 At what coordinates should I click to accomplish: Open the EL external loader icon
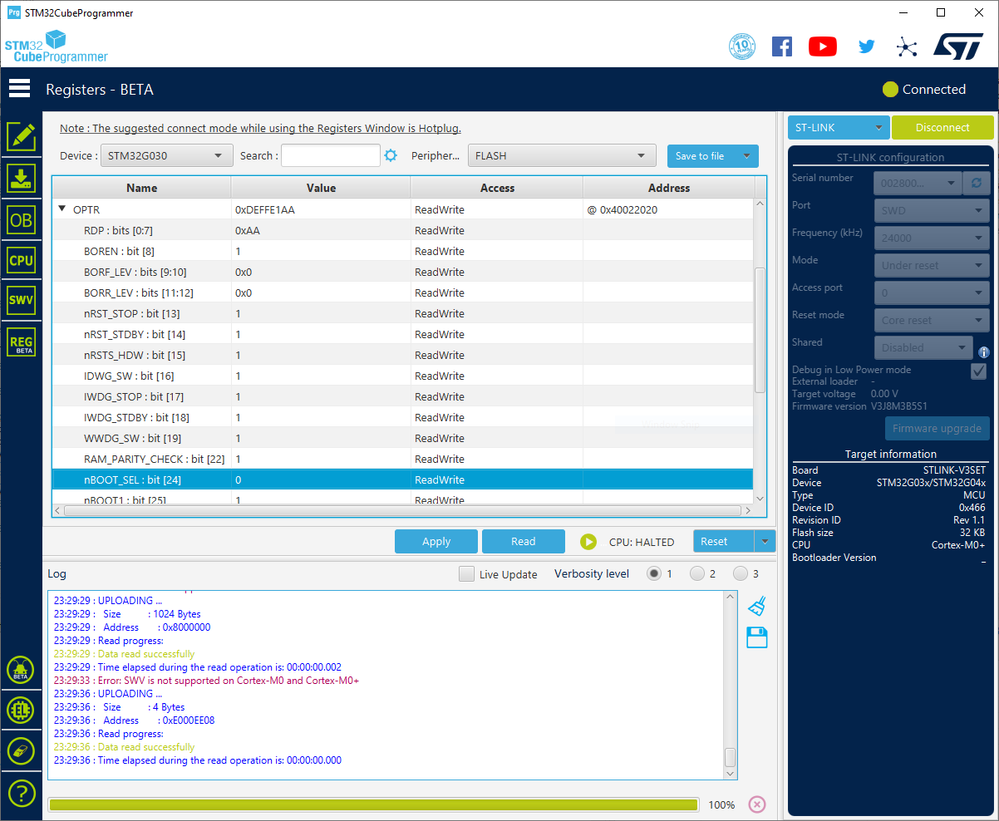tap(20, 710)
